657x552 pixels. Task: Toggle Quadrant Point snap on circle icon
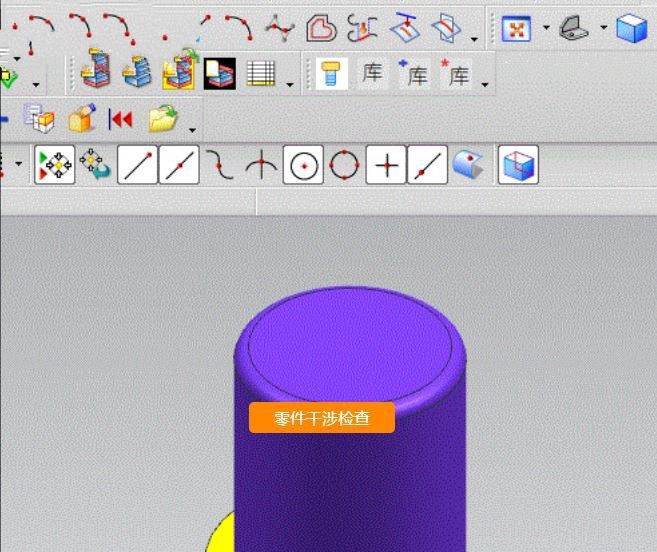[344, 165]
